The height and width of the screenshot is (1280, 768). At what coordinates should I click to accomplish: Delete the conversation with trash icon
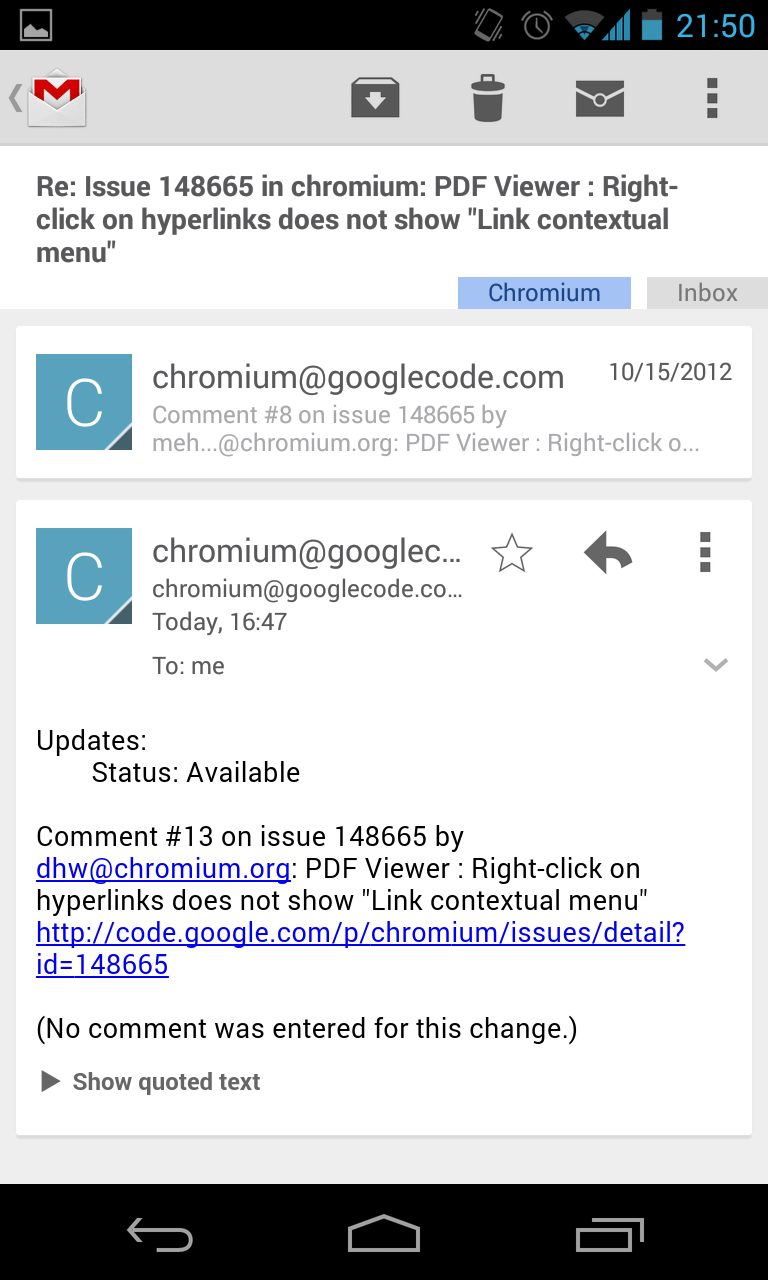488,98
